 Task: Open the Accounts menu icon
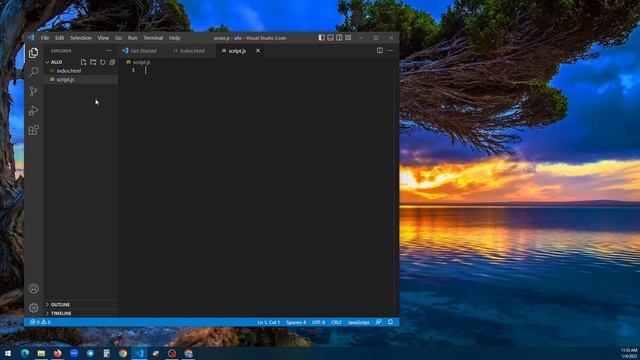click(x=33, y=288)
